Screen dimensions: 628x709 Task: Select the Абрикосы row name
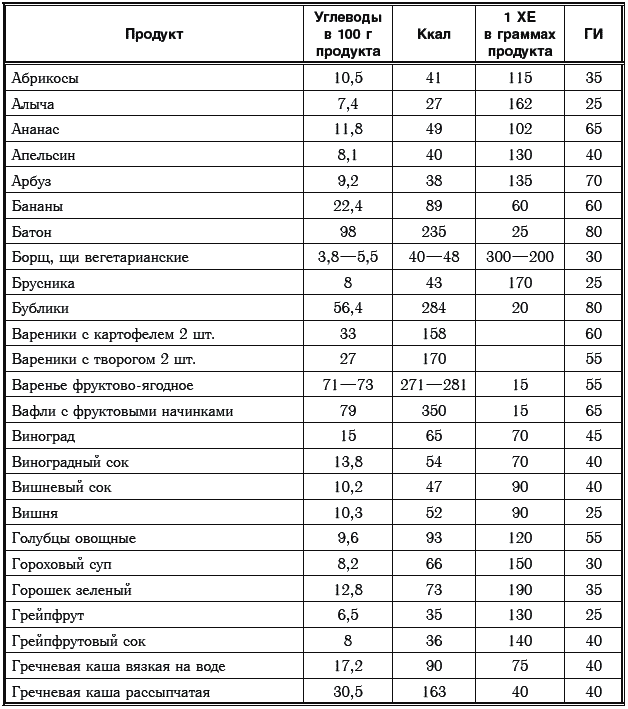point(45,78)
